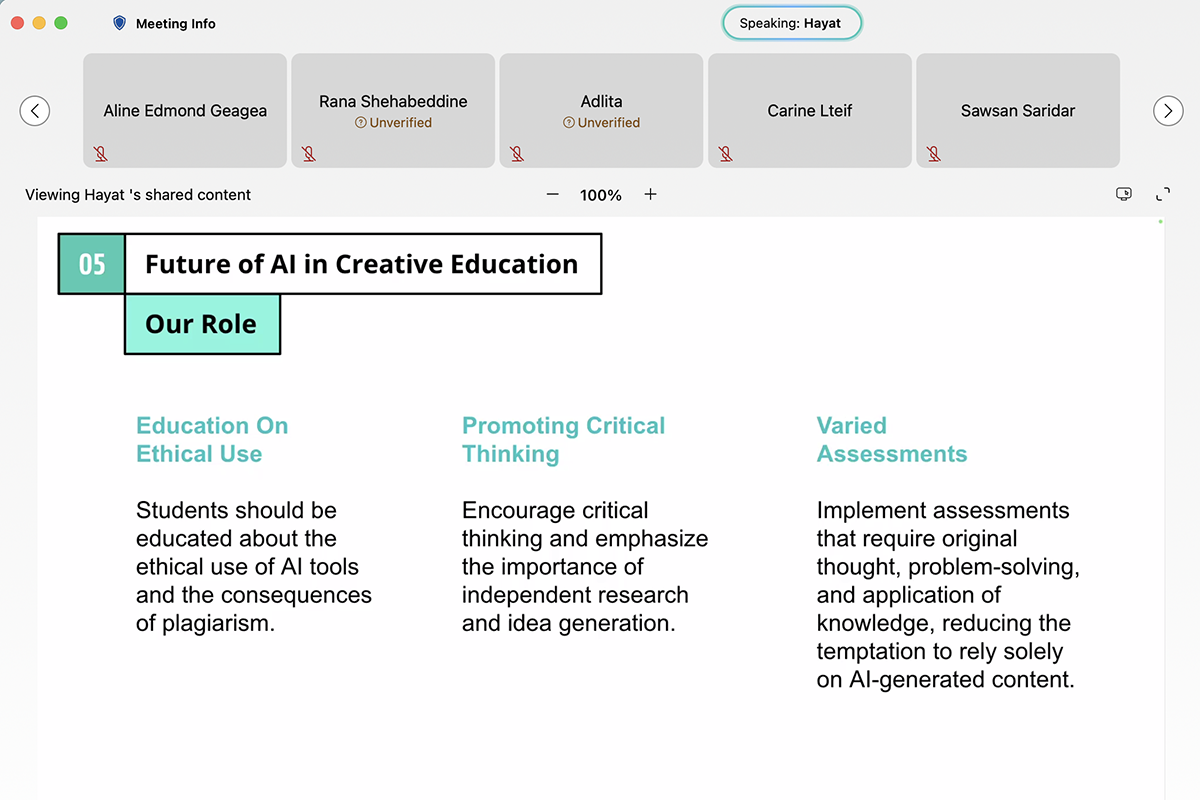The width and height of the screenshot is (1200, 800).
Task: Click Unverified label under Adlita
Action: point(601,123)
